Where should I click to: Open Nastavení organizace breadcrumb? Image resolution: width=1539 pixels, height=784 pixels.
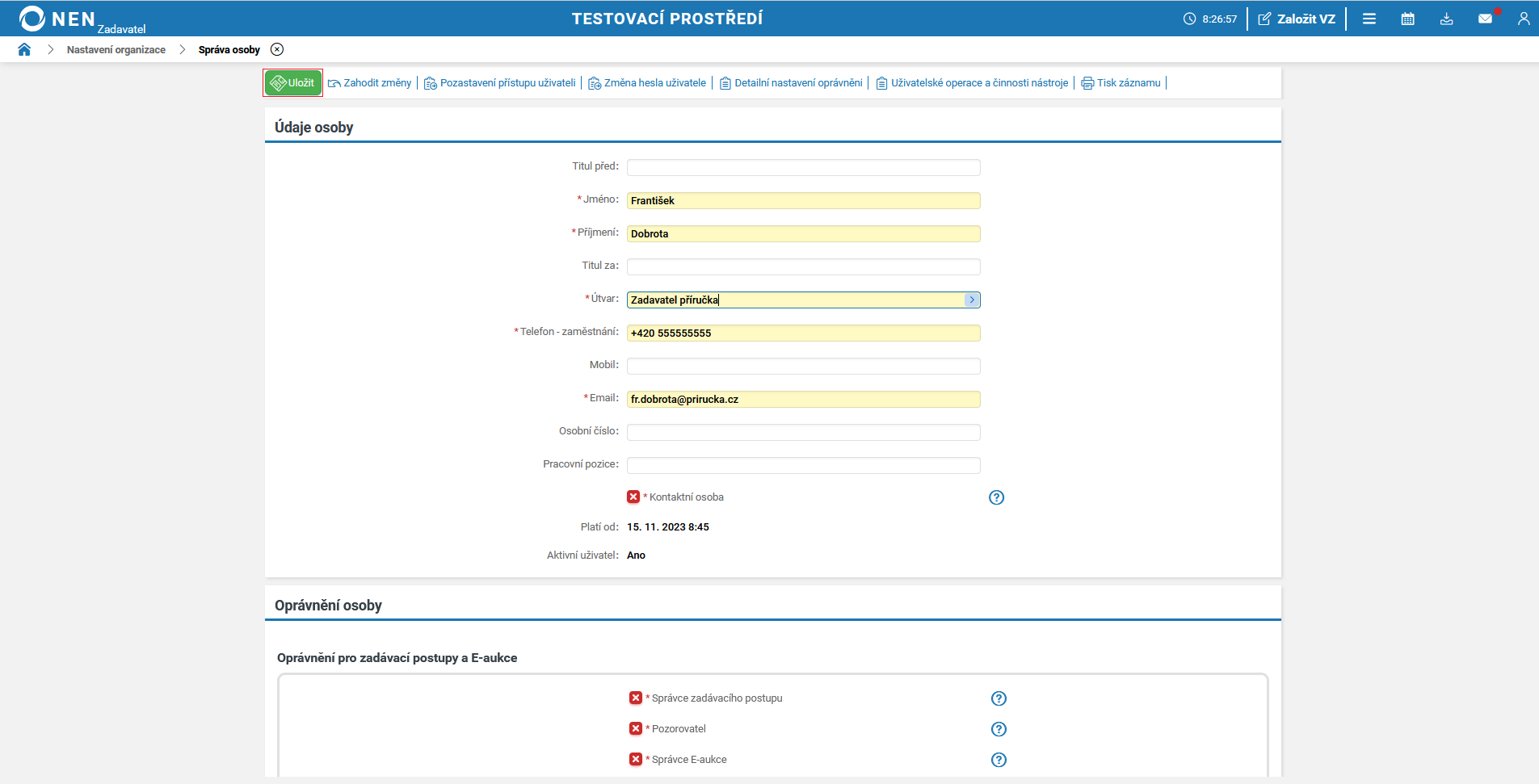[116, 50]
